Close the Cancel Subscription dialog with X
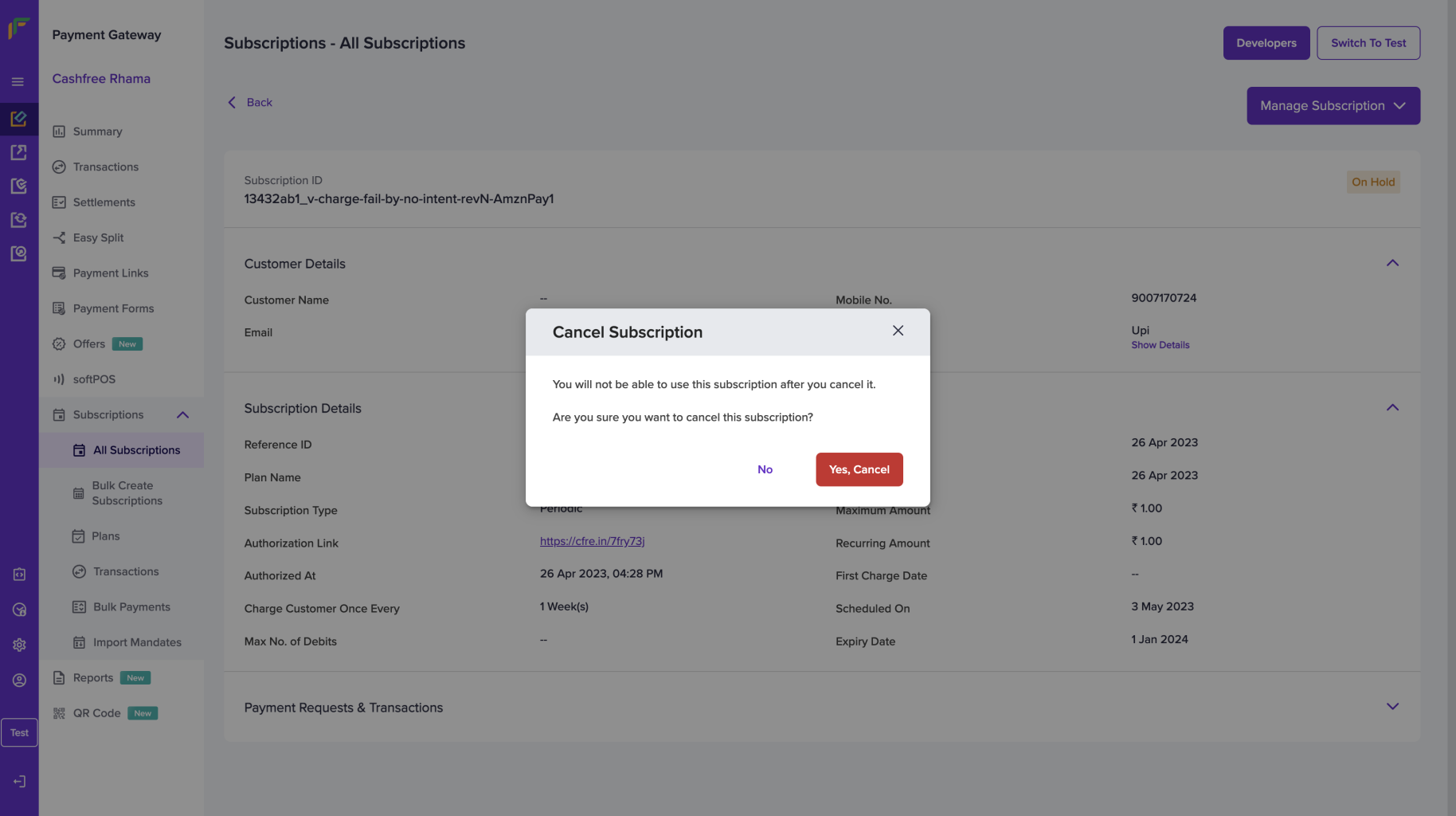Image resolution: width=1456 pixels, height=816 pixels. pyautogui.click(x=898, y=330)
